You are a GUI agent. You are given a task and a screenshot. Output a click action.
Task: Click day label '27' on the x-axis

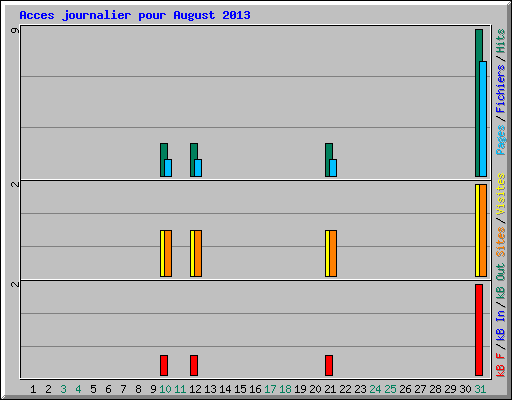click(420, 389)
